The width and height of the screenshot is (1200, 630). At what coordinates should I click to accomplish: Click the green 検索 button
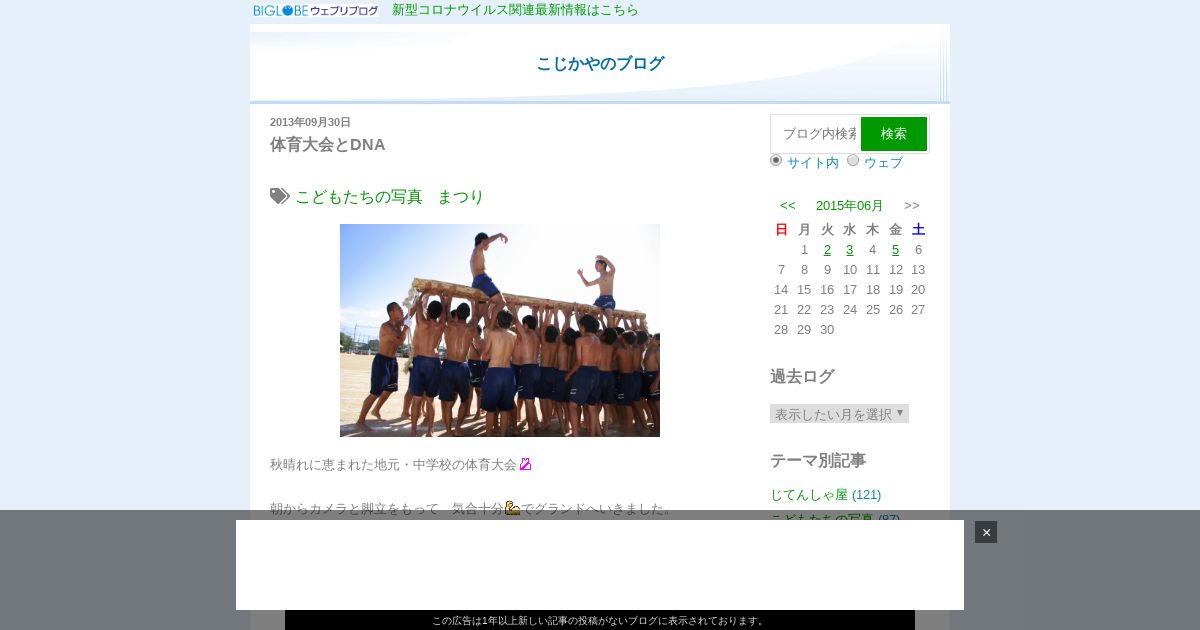click(894, 134)
